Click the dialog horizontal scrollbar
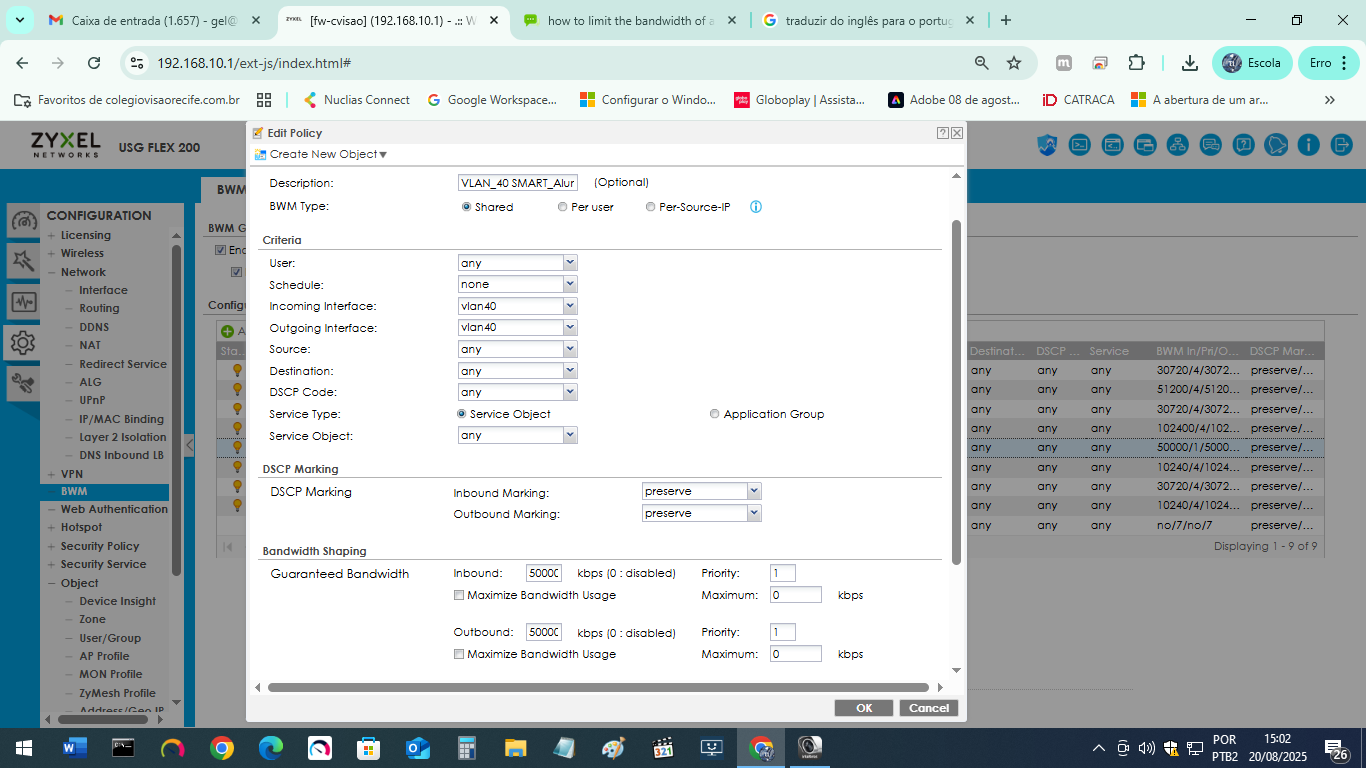1366x768 pixels. [598, 687]
